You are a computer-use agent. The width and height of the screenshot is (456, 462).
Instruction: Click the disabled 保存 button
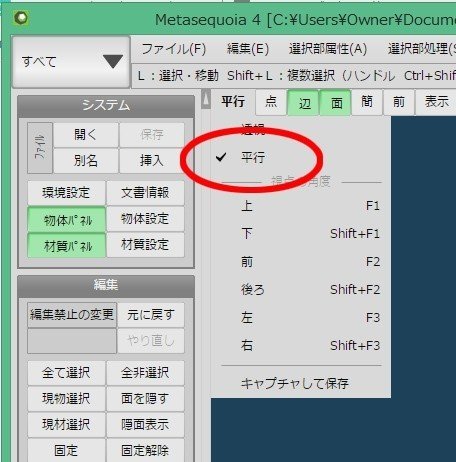tap(152, 135)
